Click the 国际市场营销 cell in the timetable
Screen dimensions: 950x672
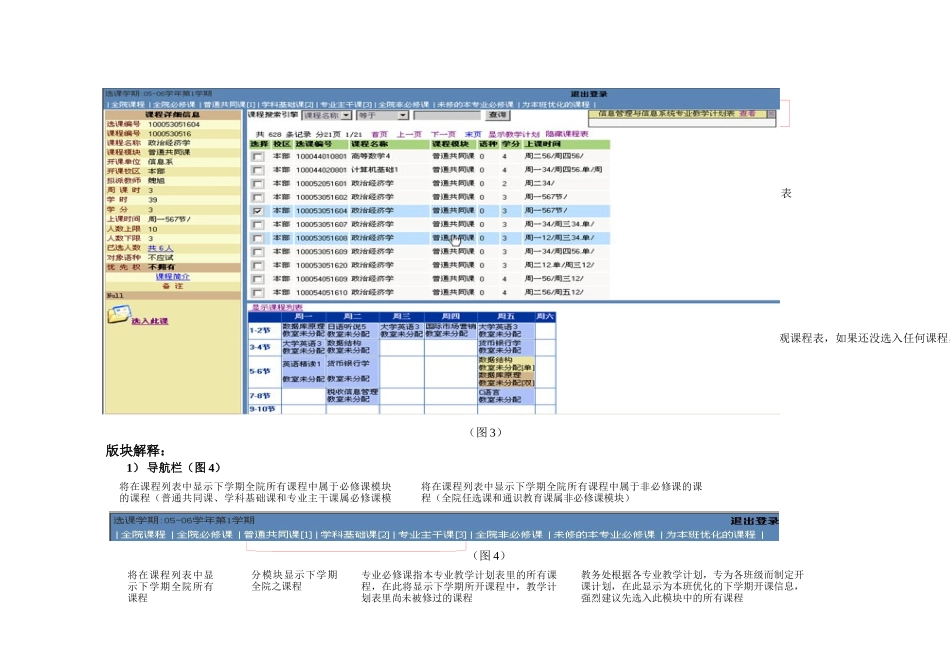451,330
